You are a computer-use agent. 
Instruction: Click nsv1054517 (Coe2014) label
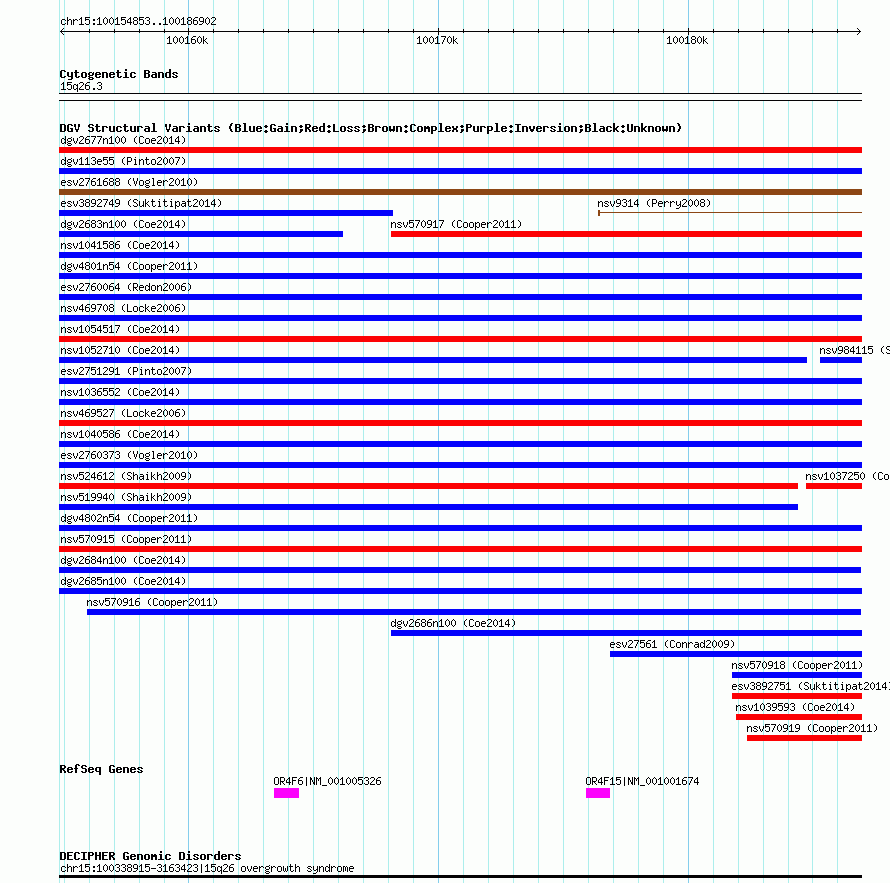click(x=120, y=329)
